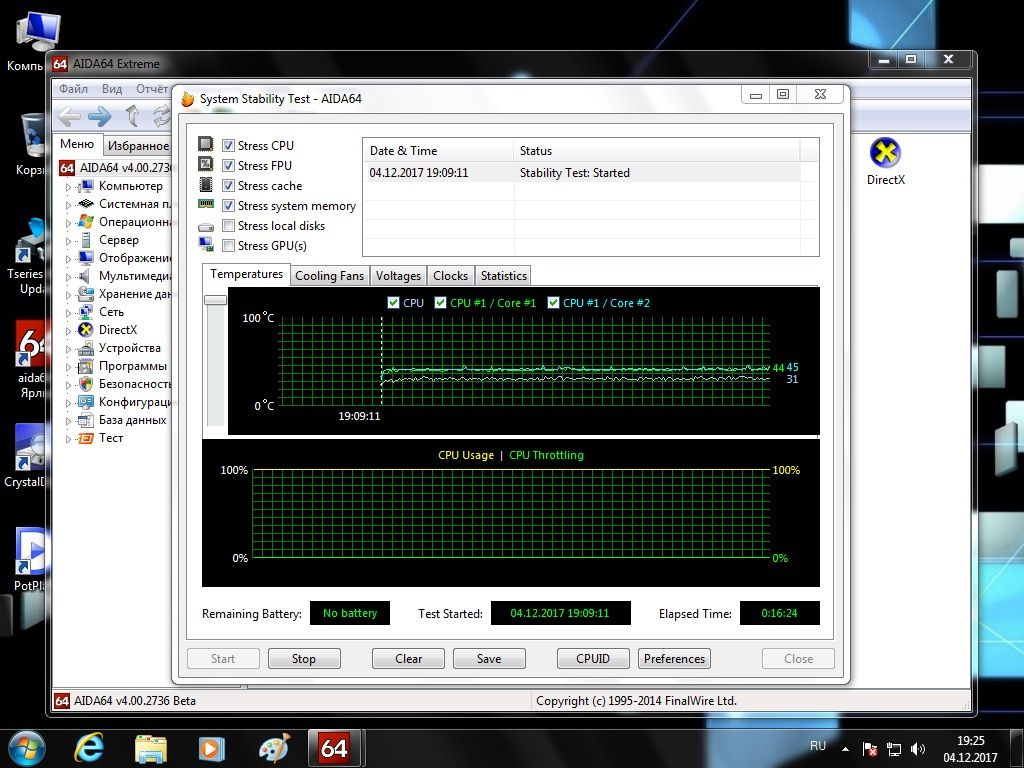Click the temperature graph vertical slider handle
The width and height of the screenshot is (1024, 768).
[216, 300]
